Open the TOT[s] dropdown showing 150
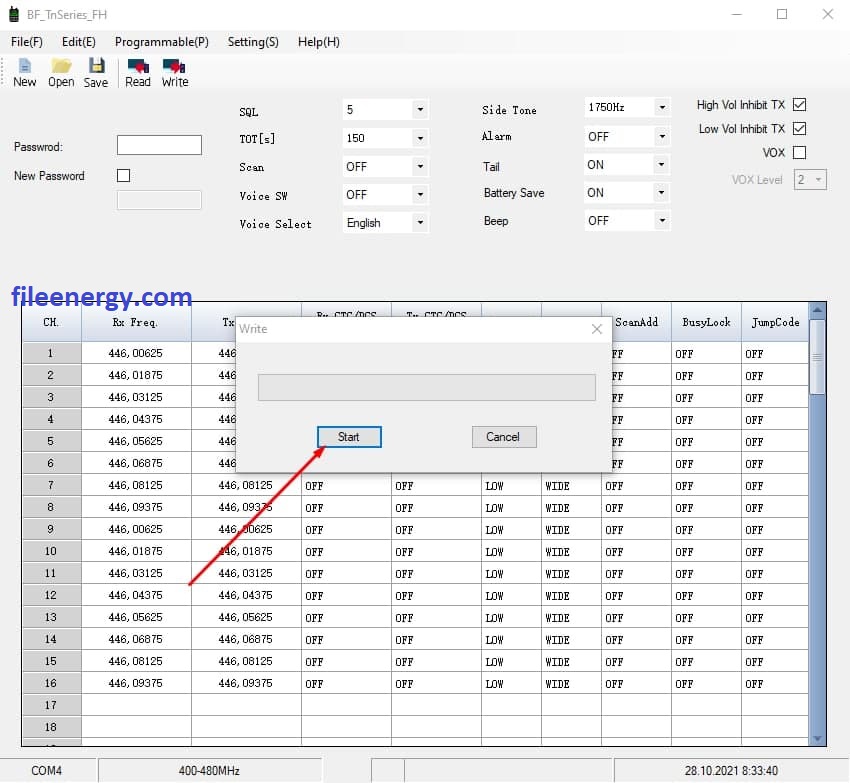The width and height of the screenshot is (850, 783). click(420, 138)
